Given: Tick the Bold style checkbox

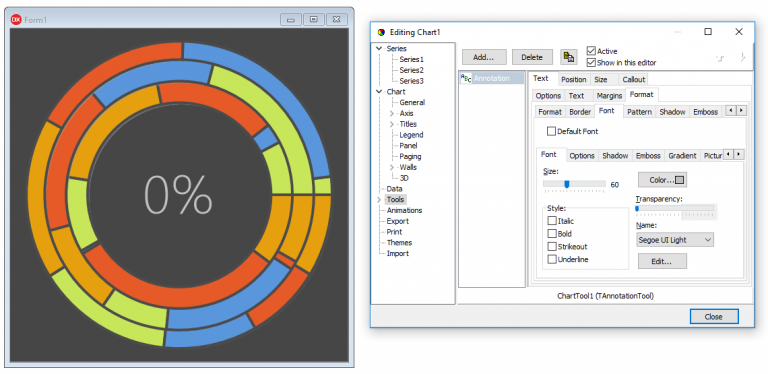Looking at the screenshot, I should coord(552,234).
